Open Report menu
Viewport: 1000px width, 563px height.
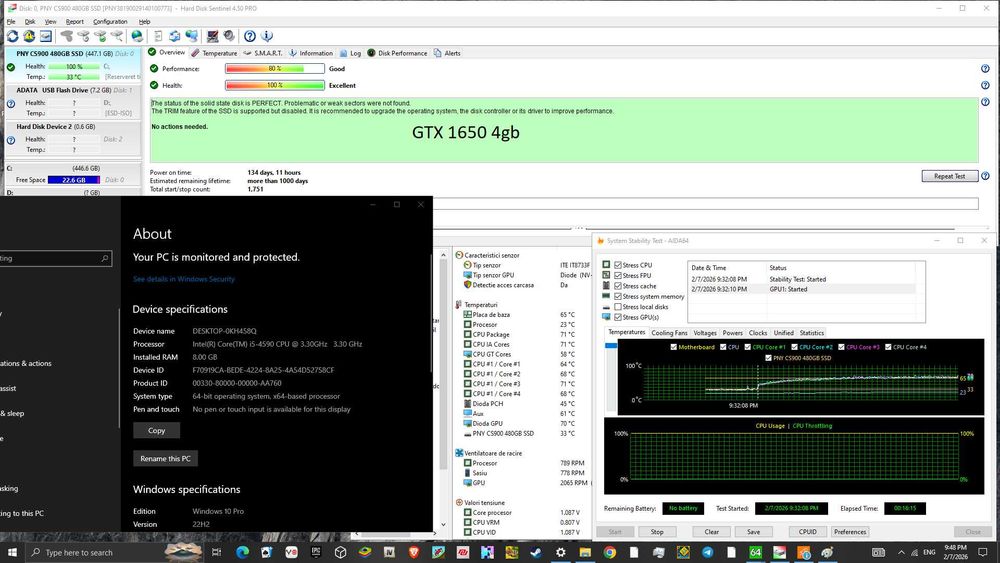tap(75, 22)
